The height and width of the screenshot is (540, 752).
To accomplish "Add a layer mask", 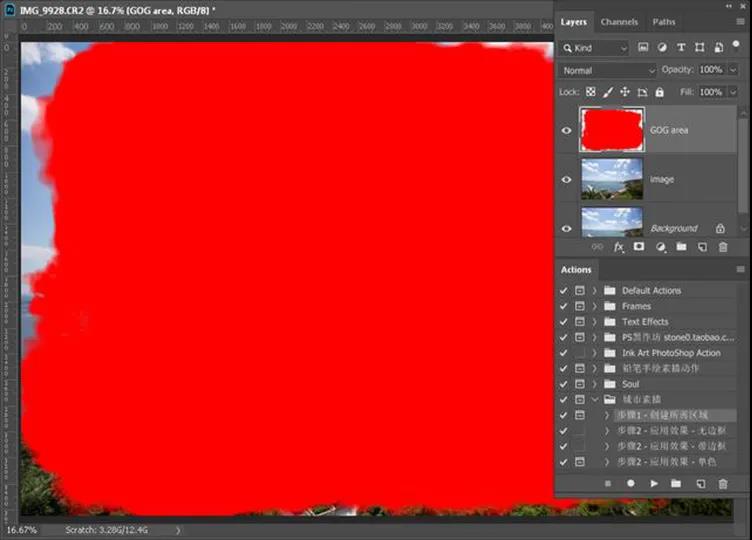I will pos(639,247).
